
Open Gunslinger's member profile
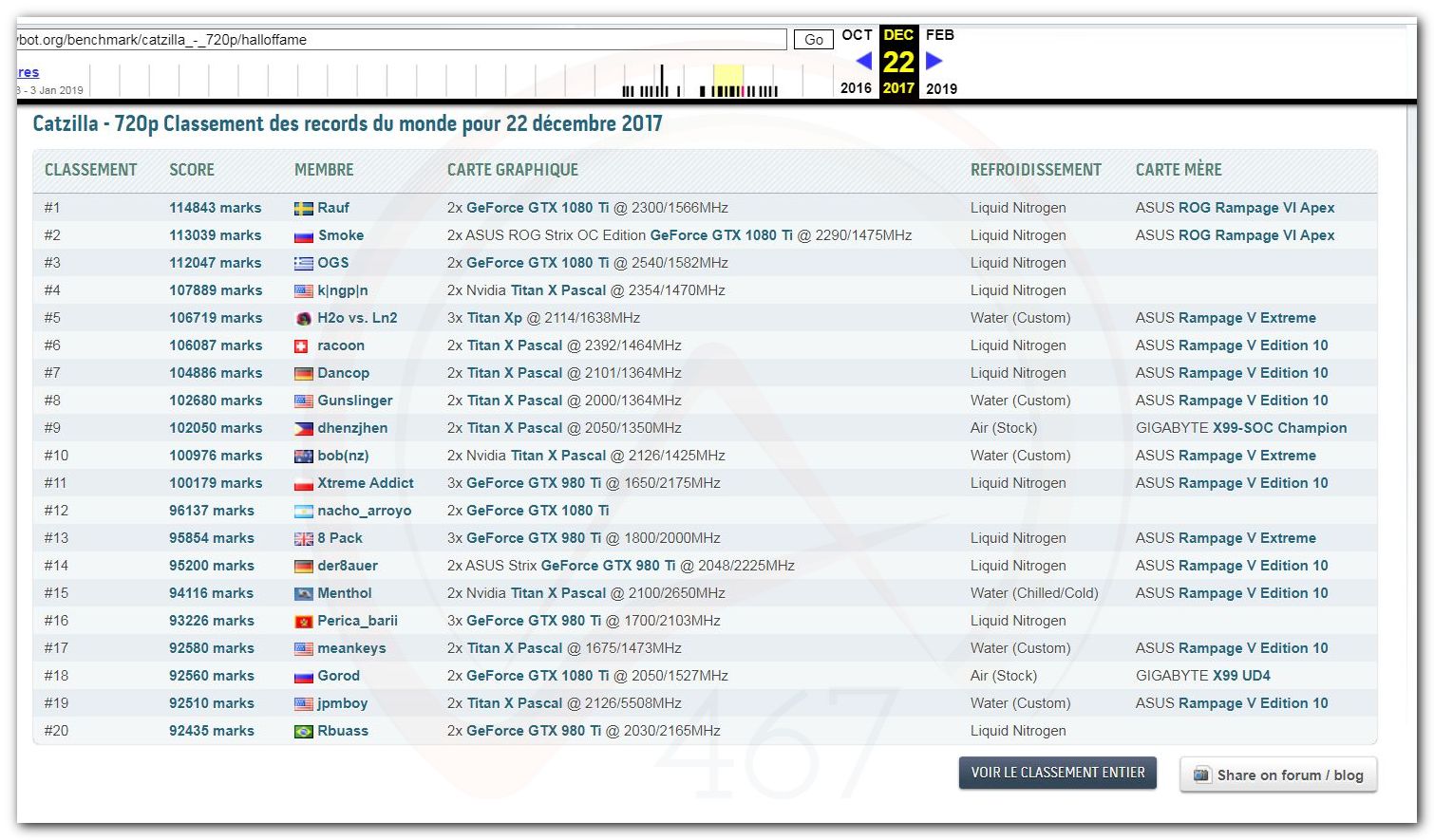(x=355, y=401)
